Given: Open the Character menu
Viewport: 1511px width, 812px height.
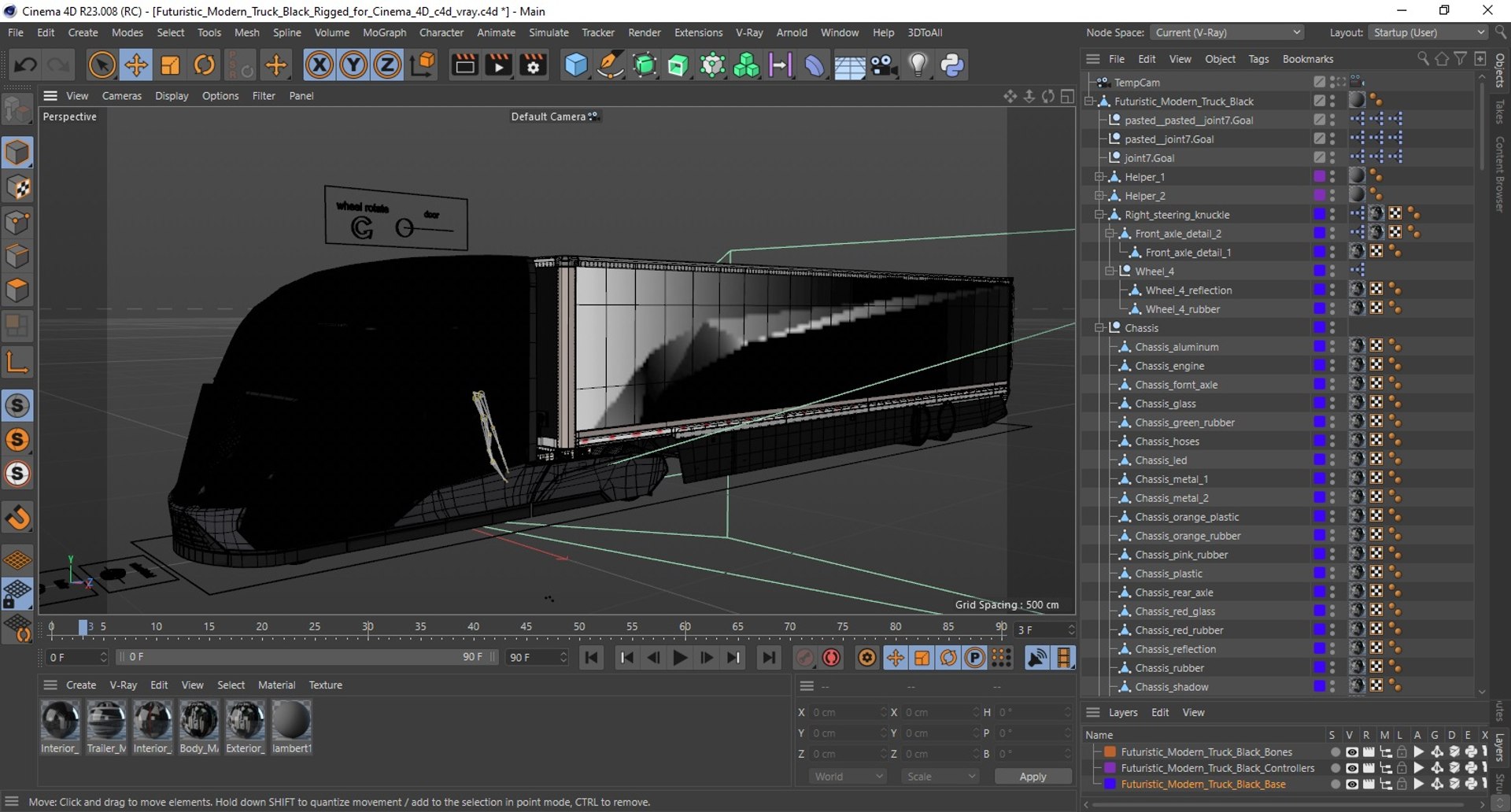Looking at the screenshot, I should pyautogui.click(x=441, y=32).
